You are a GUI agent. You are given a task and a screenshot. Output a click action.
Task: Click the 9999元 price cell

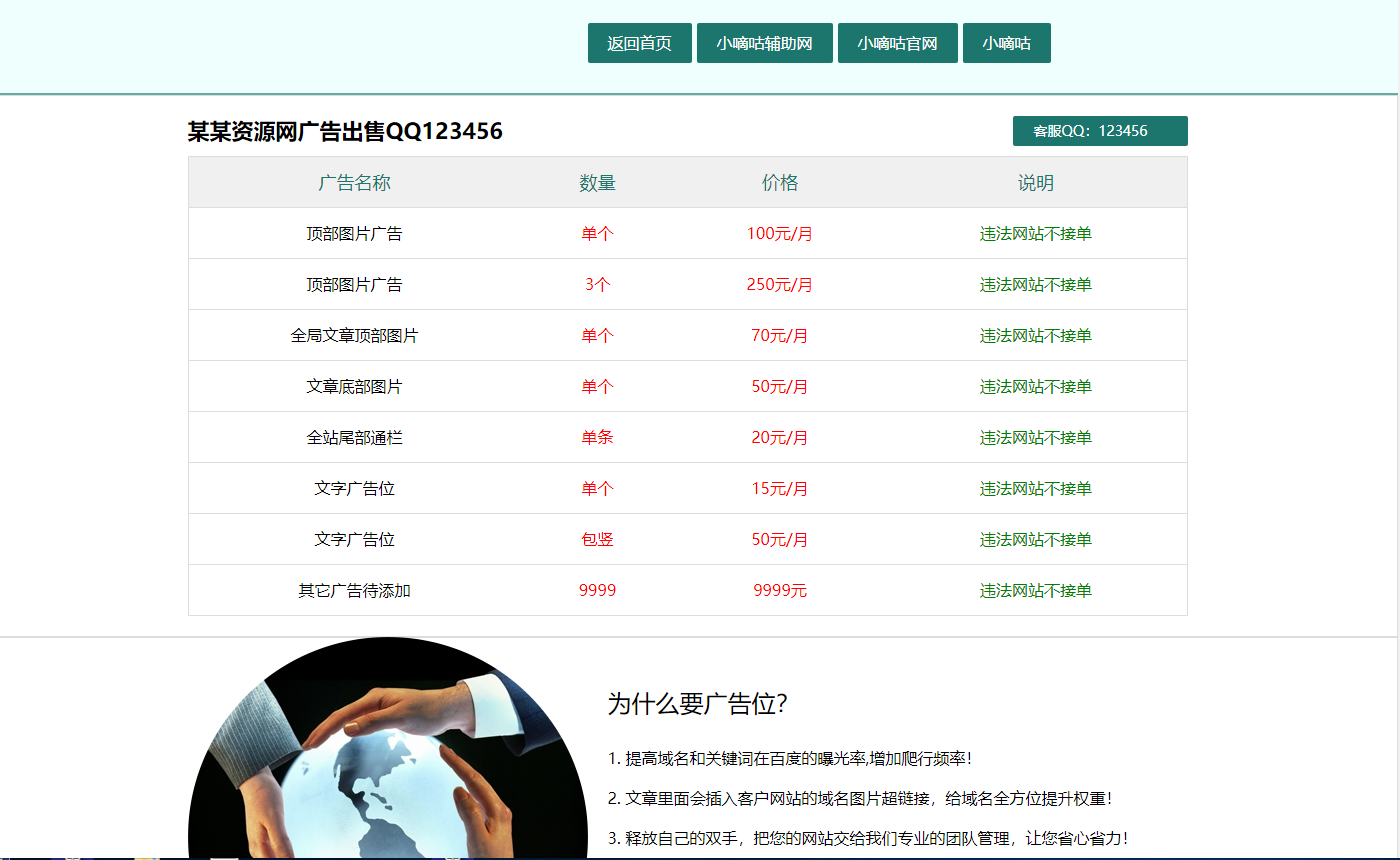[x=780, y=590]
